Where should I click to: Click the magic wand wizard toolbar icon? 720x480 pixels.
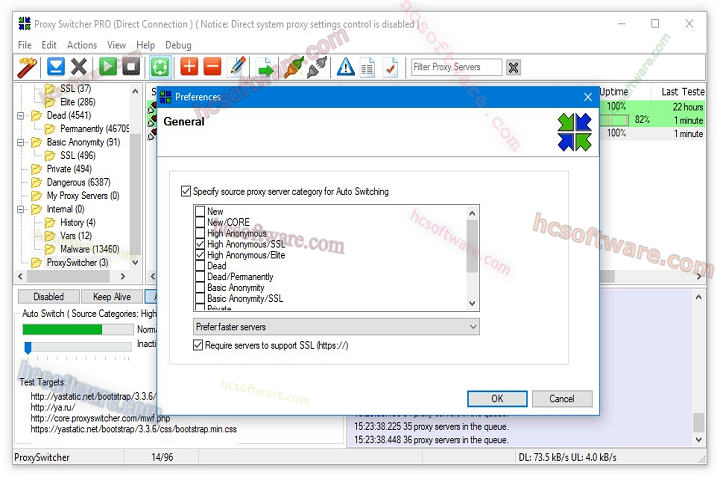[27, 67]
